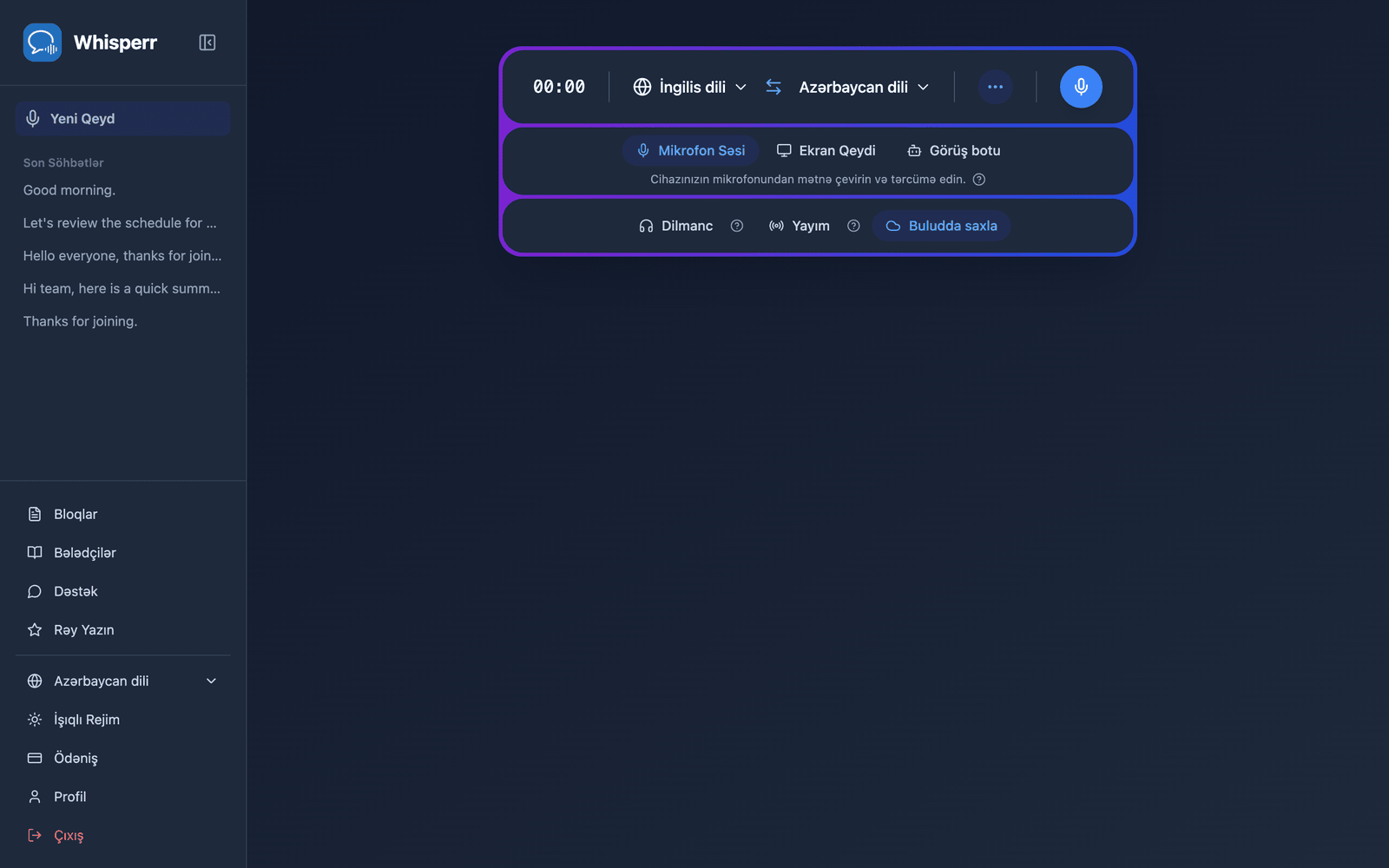Viewport: 1389px width, 868px height.
Task: Click the Son Söhbətlər section heading
Action: [x=63, y=163]
